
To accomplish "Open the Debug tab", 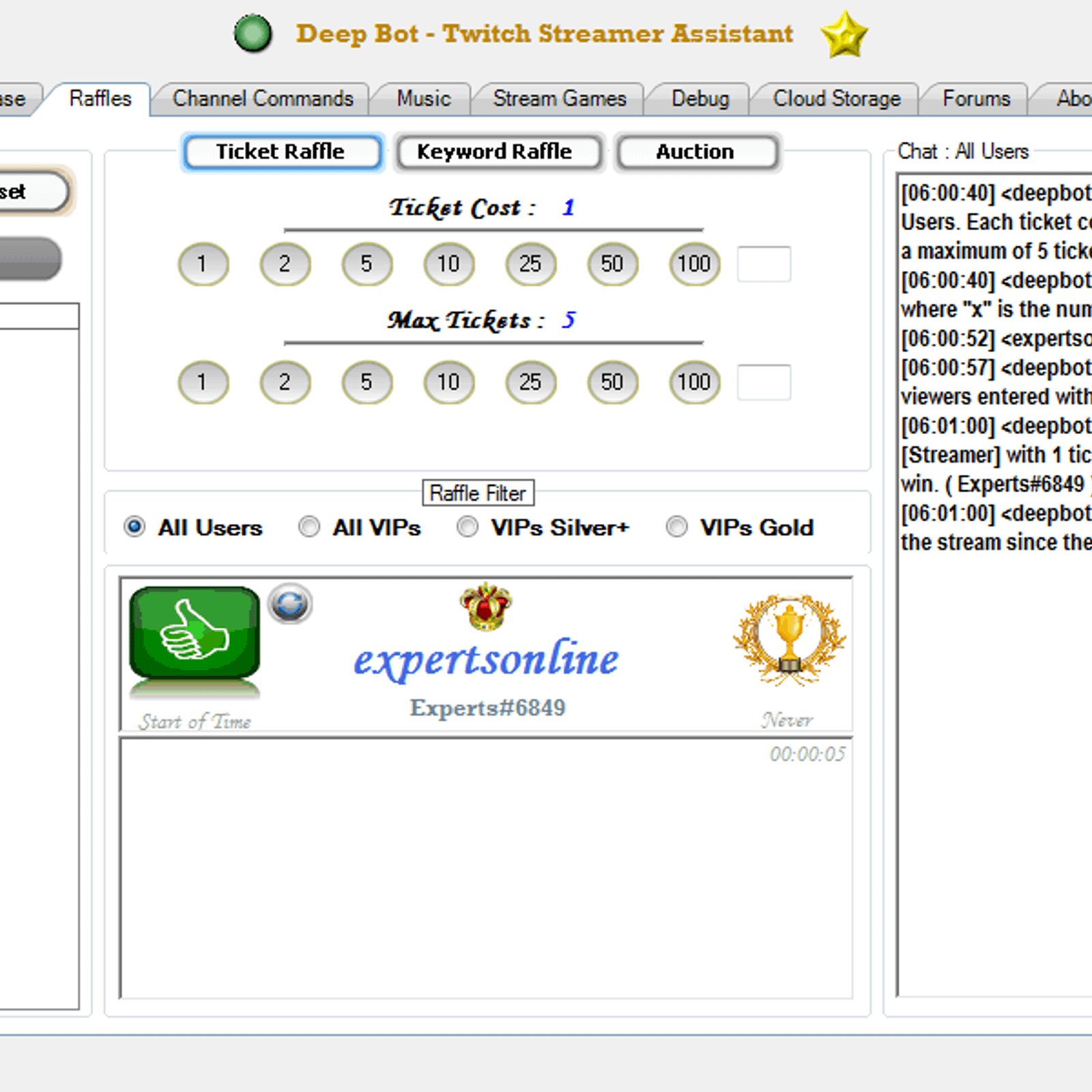I will tap(700, 99).
